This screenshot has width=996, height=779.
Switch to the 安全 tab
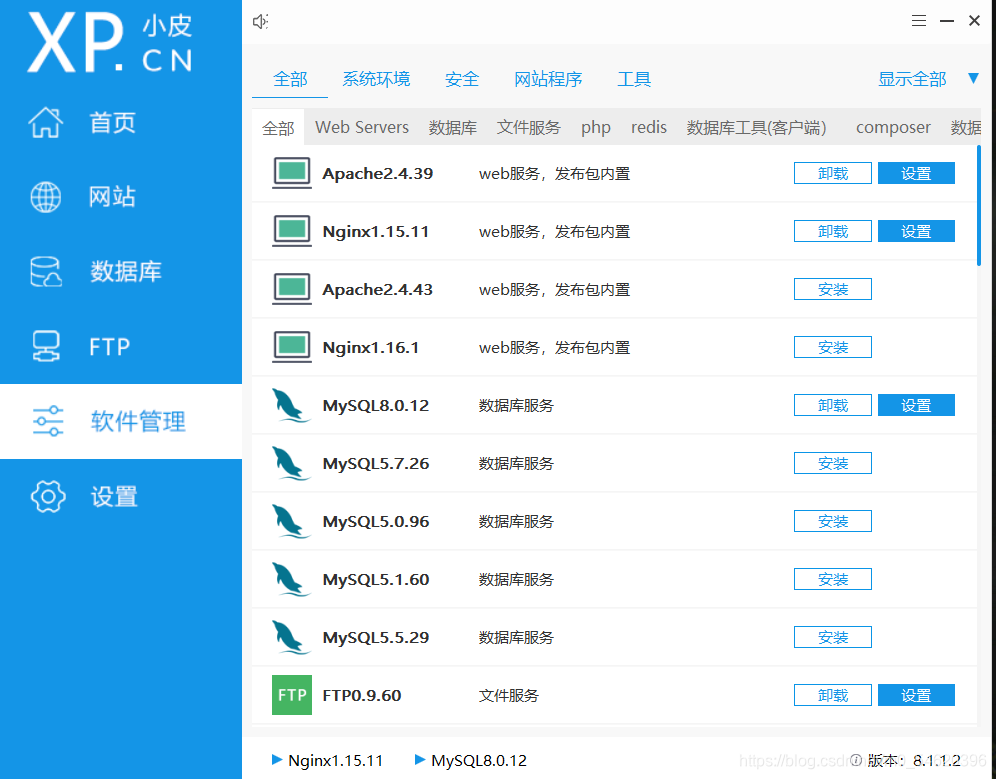click(462, 79)
